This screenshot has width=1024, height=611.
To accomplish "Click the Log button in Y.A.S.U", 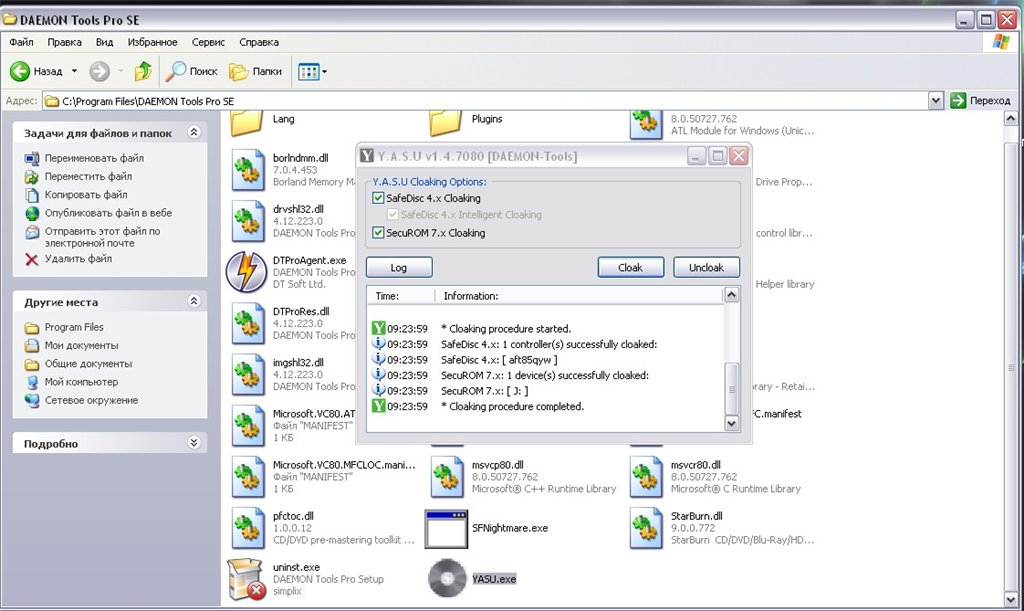I will click(x=399, y=268).
